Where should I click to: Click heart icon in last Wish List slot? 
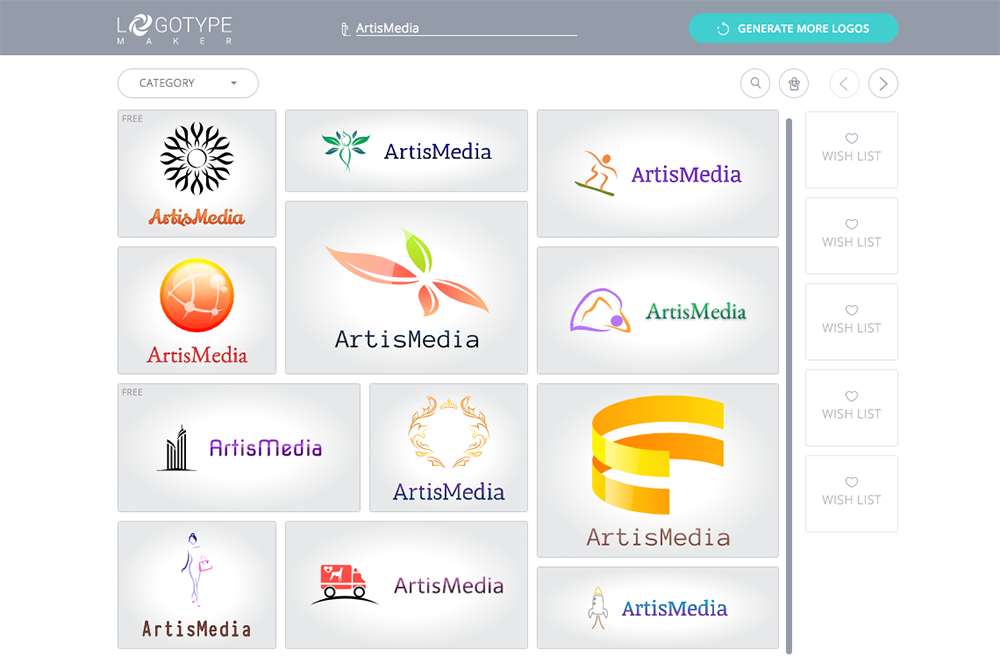[x=851, y=482]
